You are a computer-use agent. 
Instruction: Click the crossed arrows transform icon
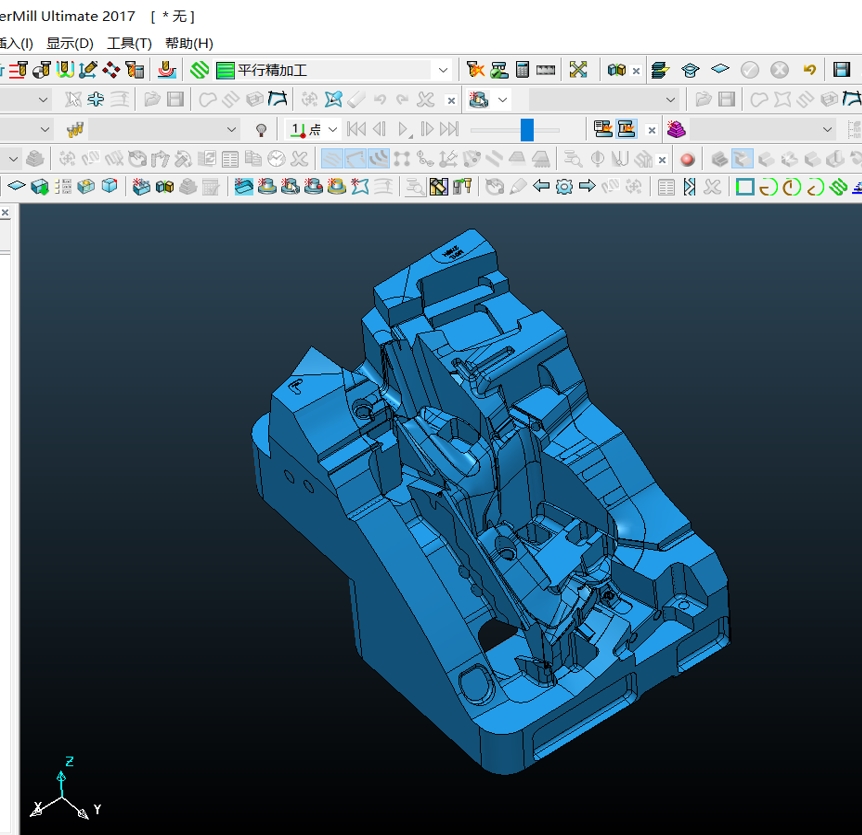click(578, 70)
